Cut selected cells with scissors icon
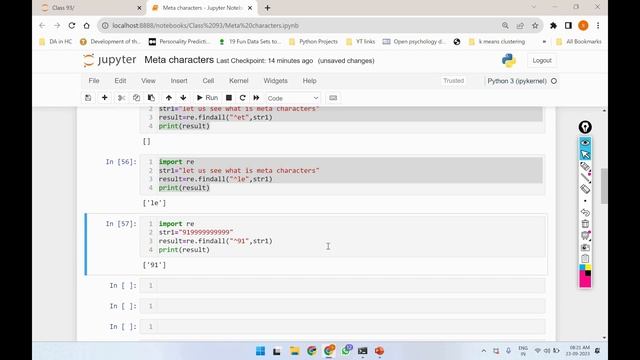Viewport: 640px width, 360px height. coord(121,98)
